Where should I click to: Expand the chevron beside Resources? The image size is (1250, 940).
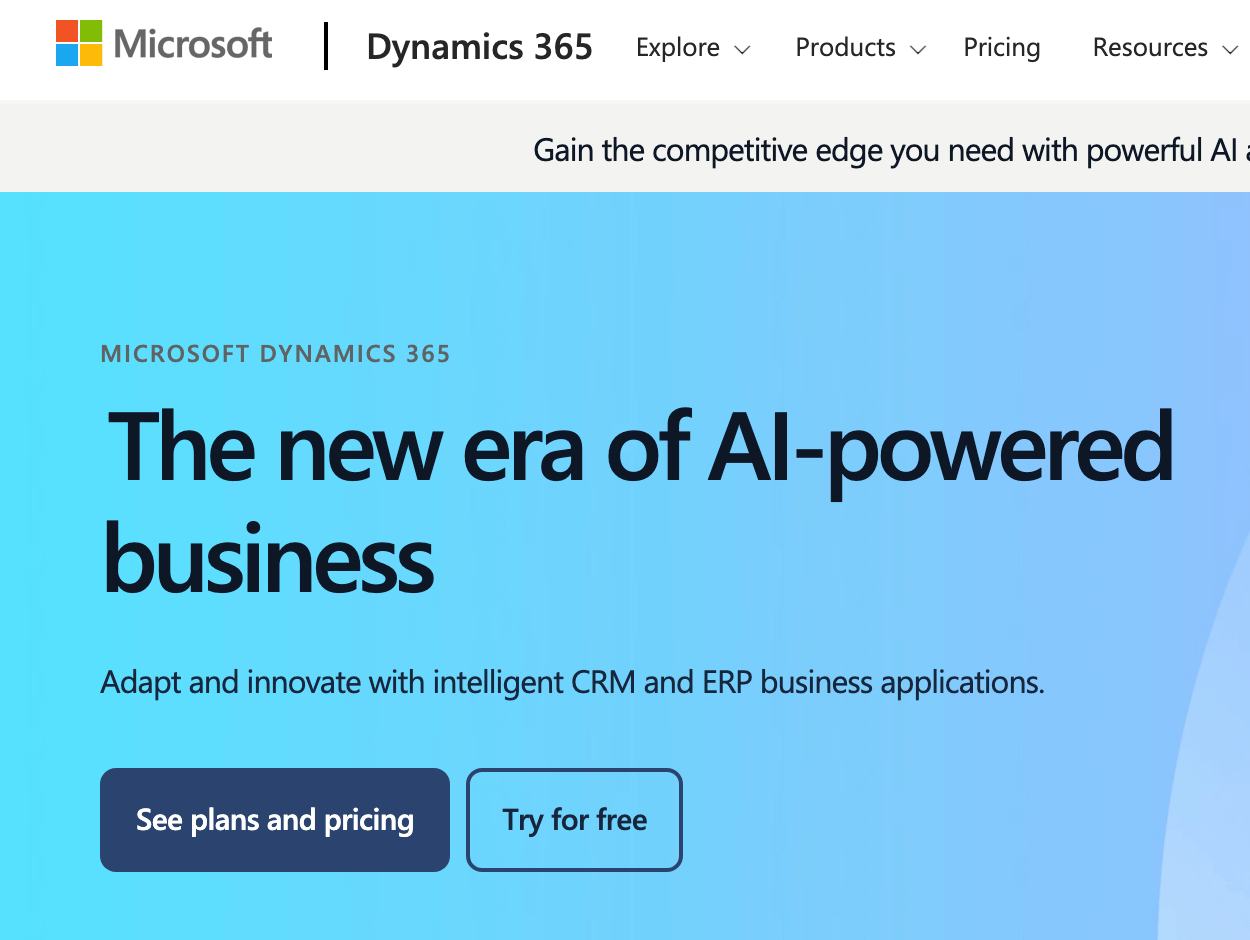(1231, 49)
